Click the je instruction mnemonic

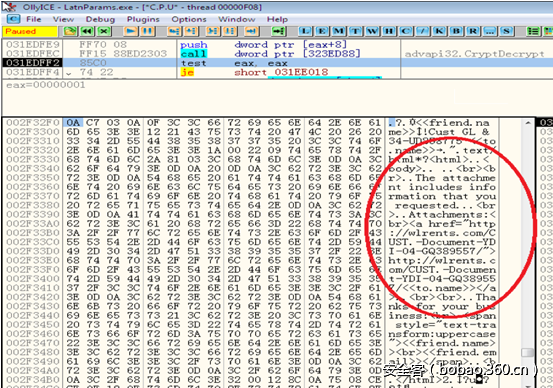point(187,72)
